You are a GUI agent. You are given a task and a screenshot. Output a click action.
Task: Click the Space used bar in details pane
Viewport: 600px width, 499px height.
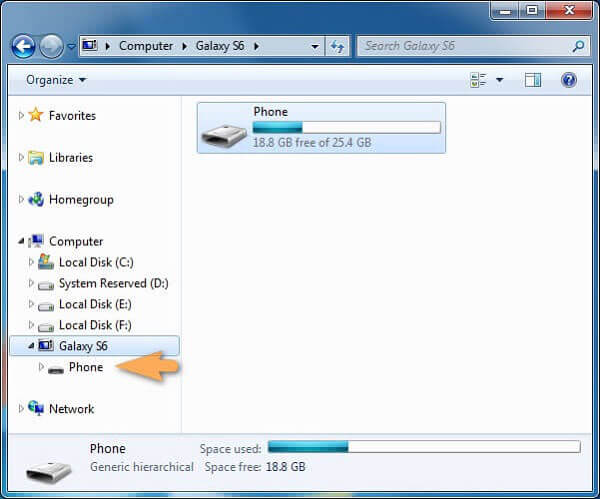pos(424,447)
